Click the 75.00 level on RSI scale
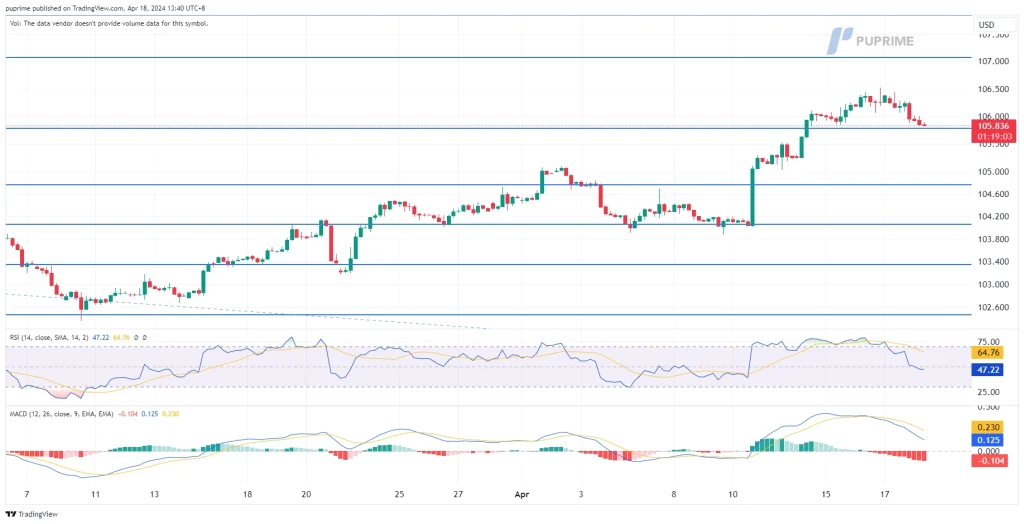 point(990,342)
